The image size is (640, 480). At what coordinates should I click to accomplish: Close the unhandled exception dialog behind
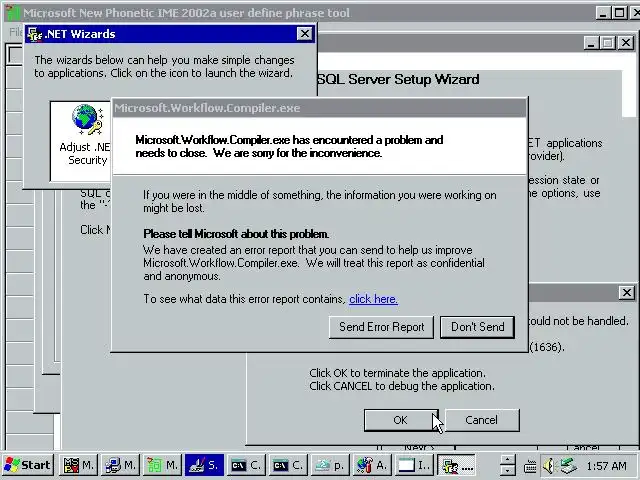[x=627, y=292]
